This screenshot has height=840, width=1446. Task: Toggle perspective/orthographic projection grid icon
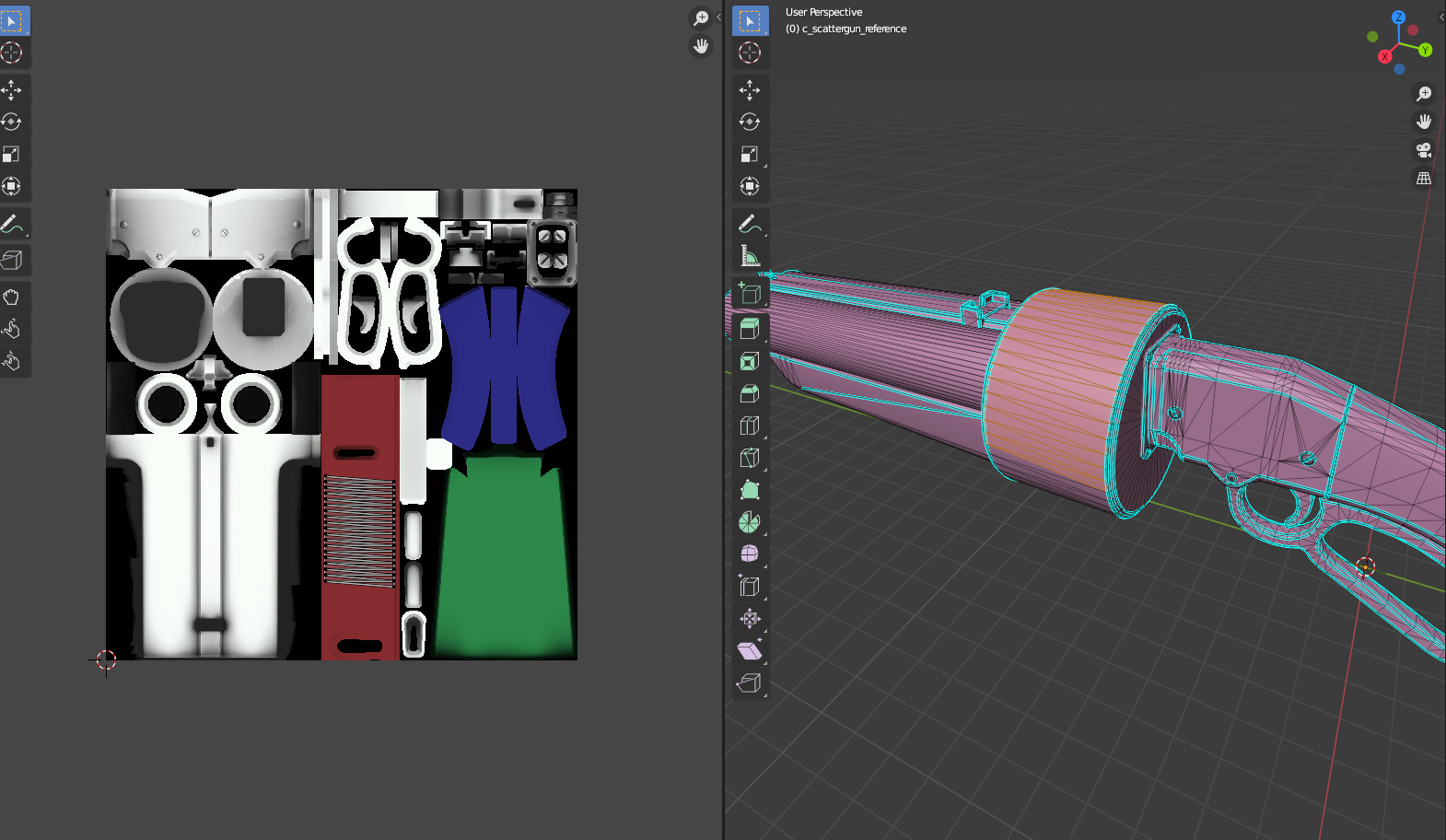[1424, 178]
